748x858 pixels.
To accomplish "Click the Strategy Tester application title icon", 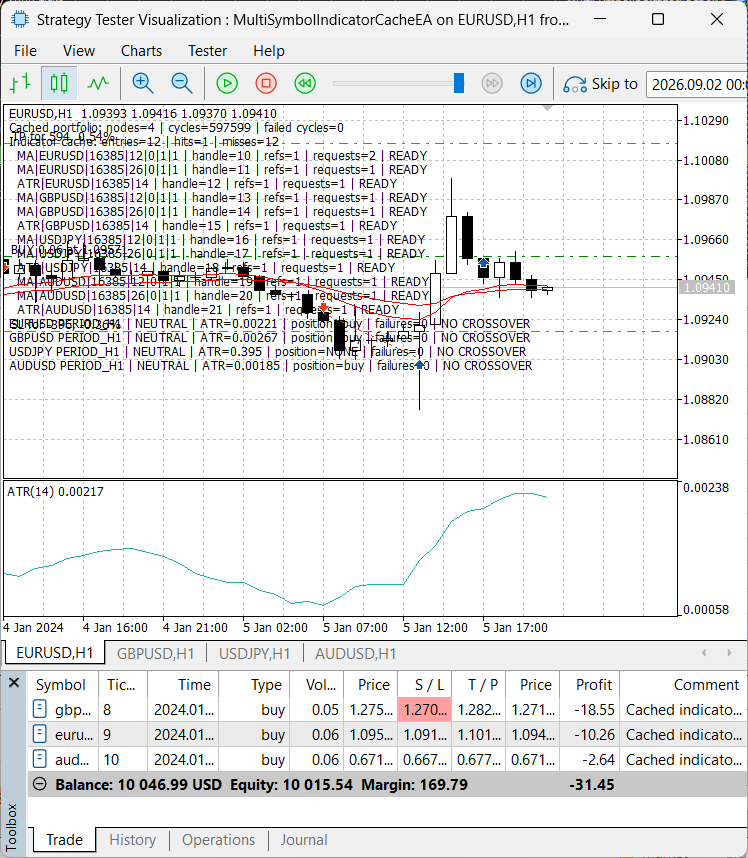I will pyautogui.click(x=20, y=20).
